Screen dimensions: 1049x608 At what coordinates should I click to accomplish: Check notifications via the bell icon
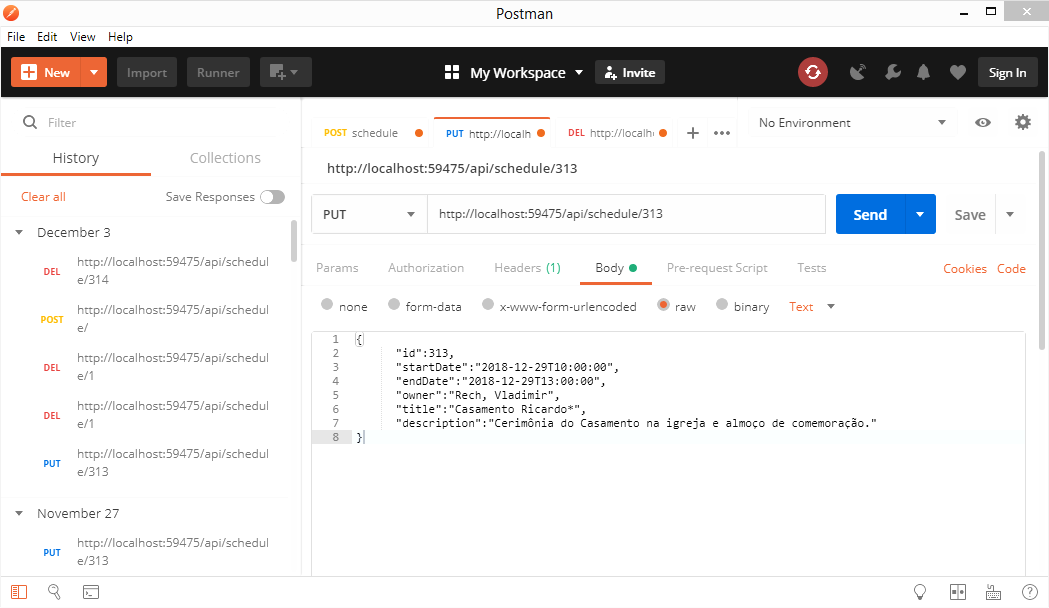922,71
